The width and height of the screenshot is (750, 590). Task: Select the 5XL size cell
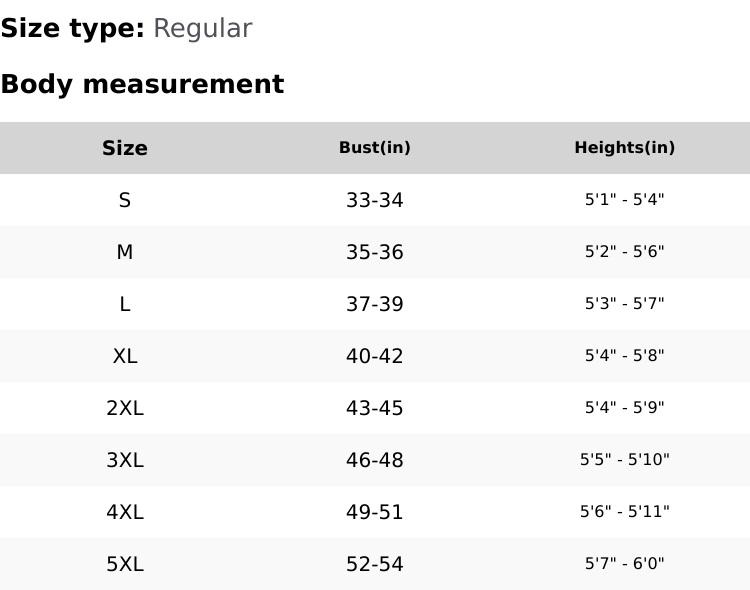125,564
